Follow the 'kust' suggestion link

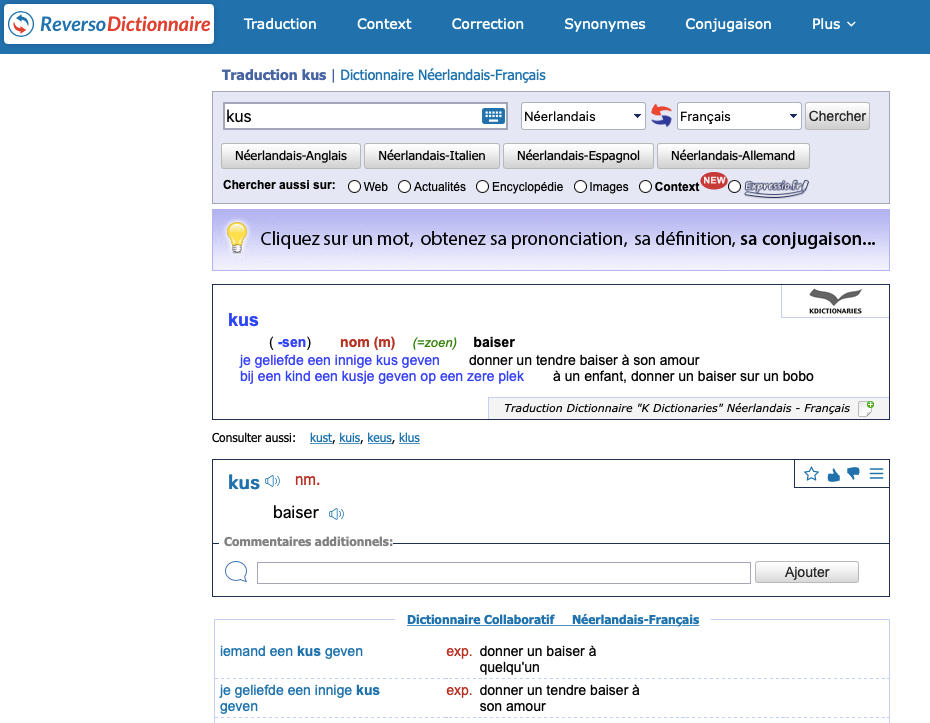320,438
